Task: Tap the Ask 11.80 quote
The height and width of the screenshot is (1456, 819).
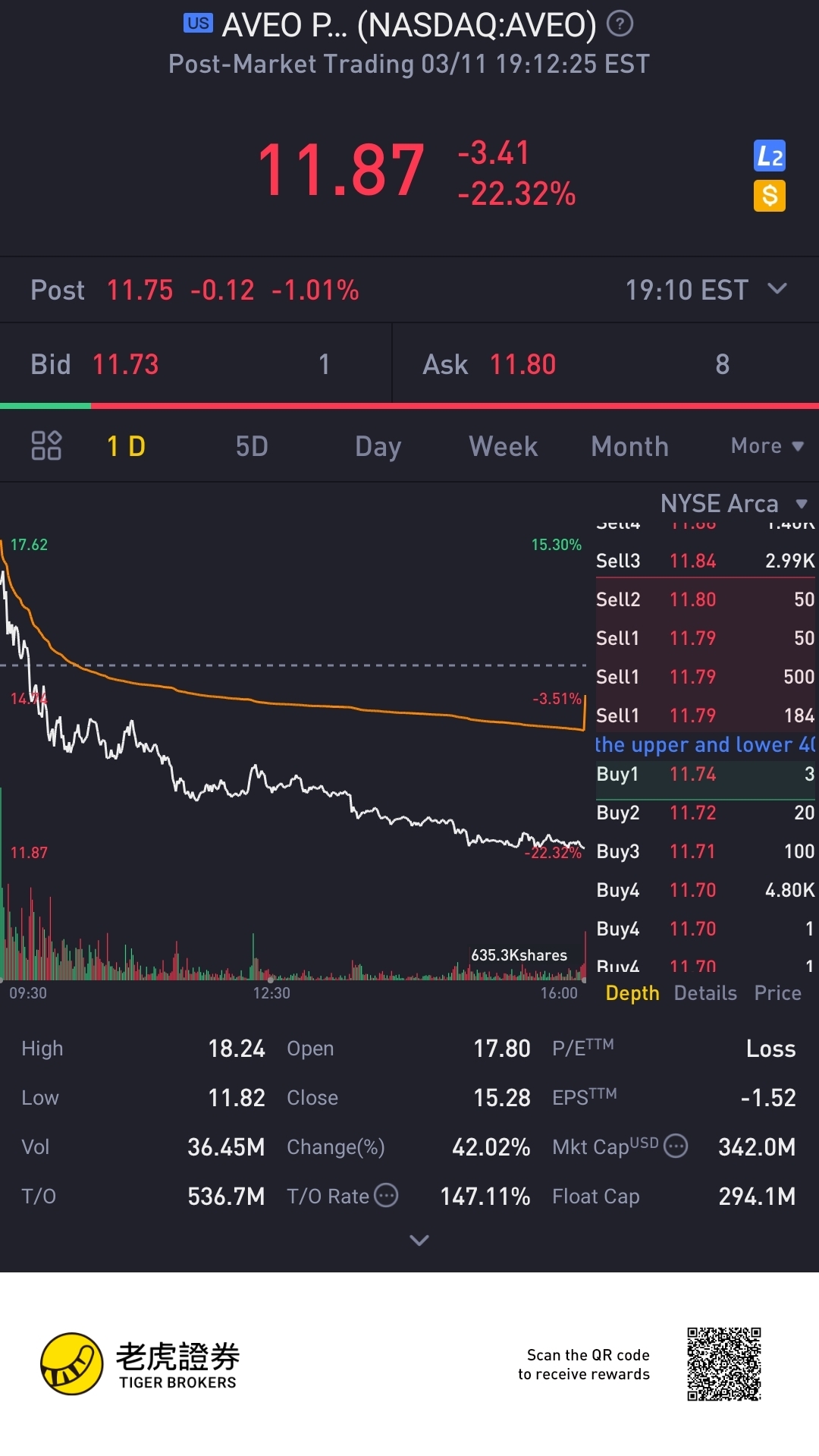Action: (606, 364)
